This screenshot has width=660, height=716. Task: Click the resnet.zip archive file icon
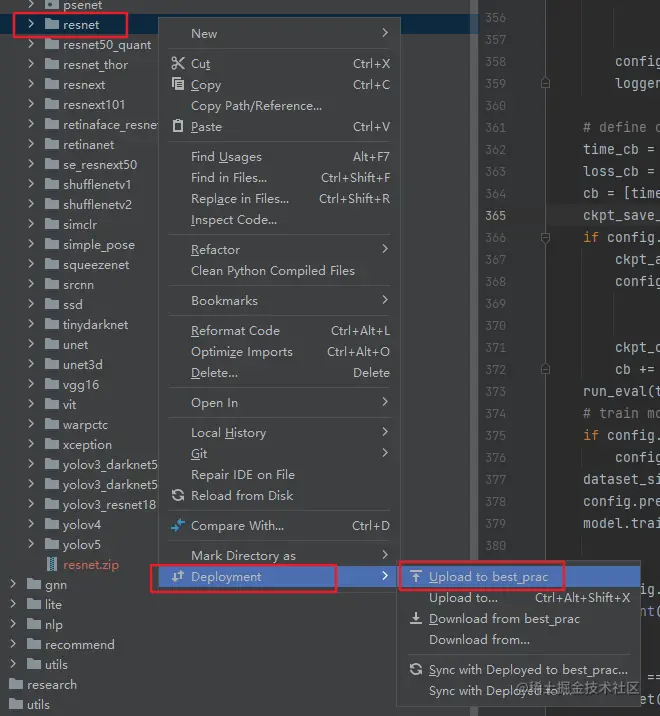tap(52, 564)
